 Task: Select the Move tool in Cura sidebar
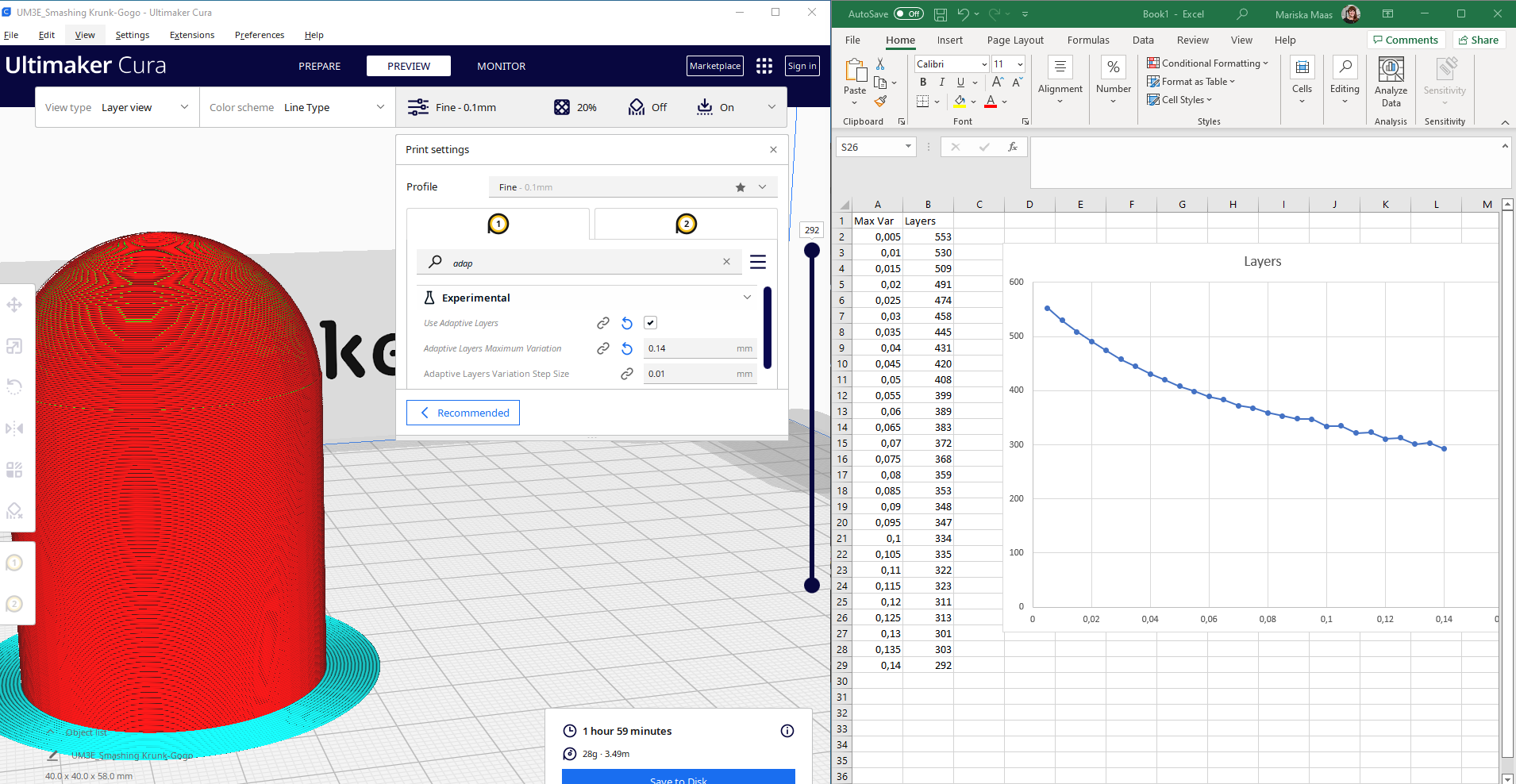point(13,304)
